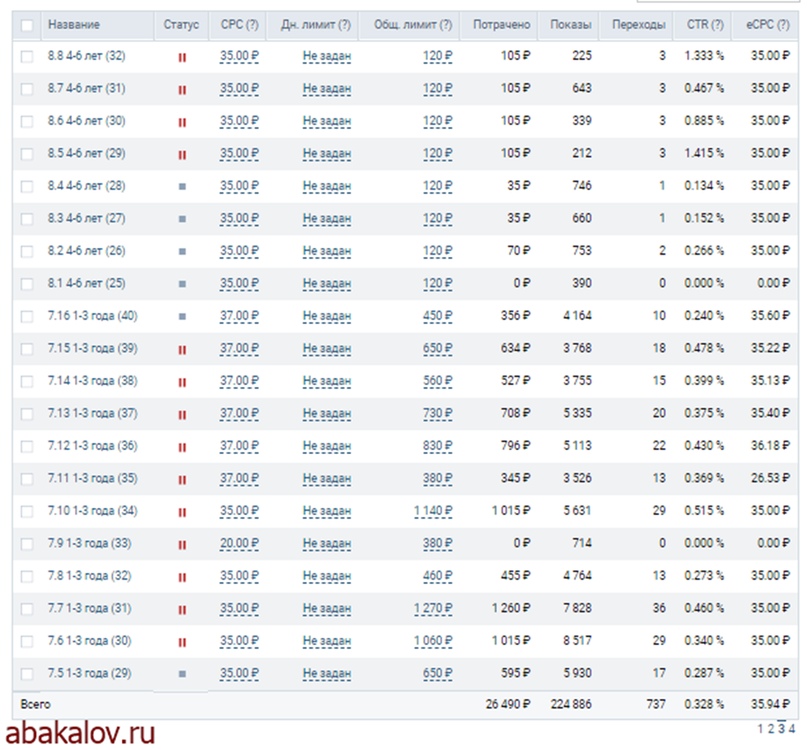Check the box for 8.5 4-6 лет (29)

click(27, 154)
